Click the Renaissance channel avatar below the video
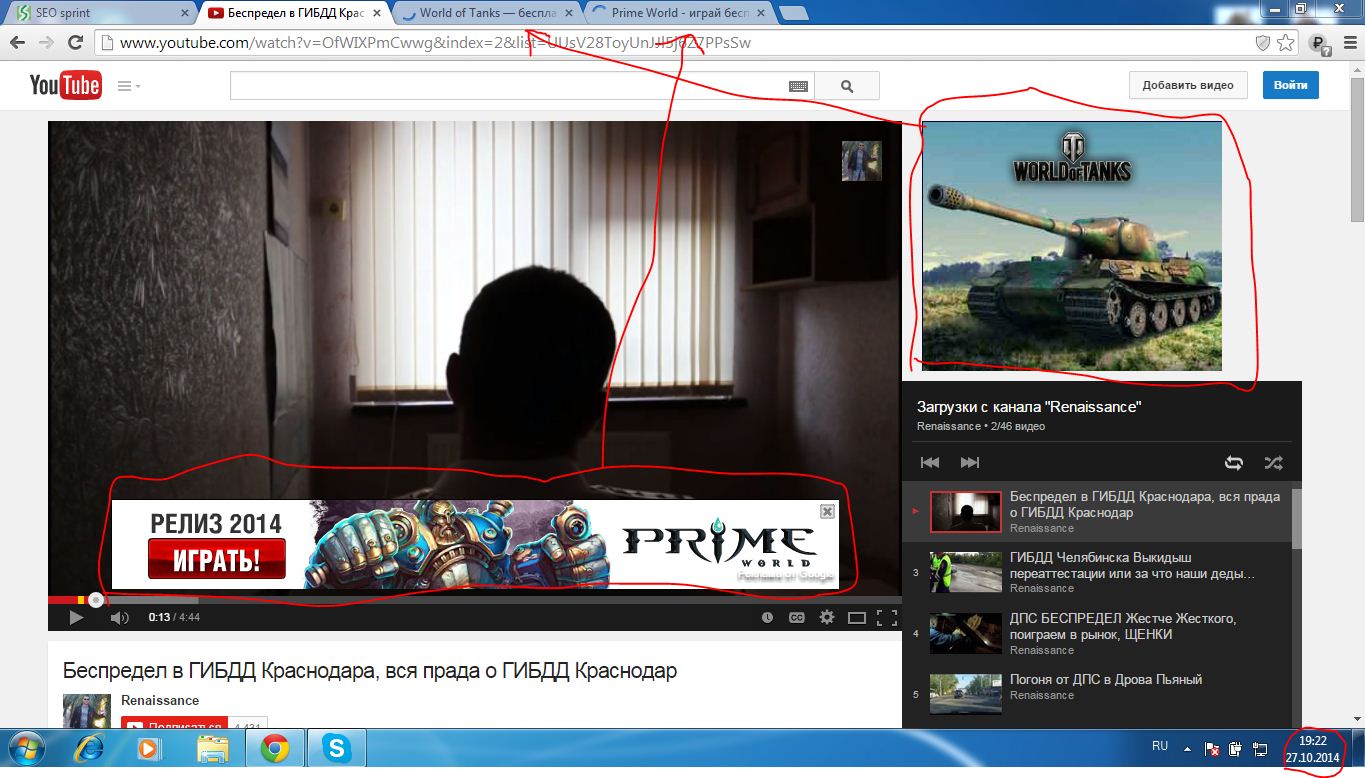This screenshot has height=778, width=1365. 87,711
